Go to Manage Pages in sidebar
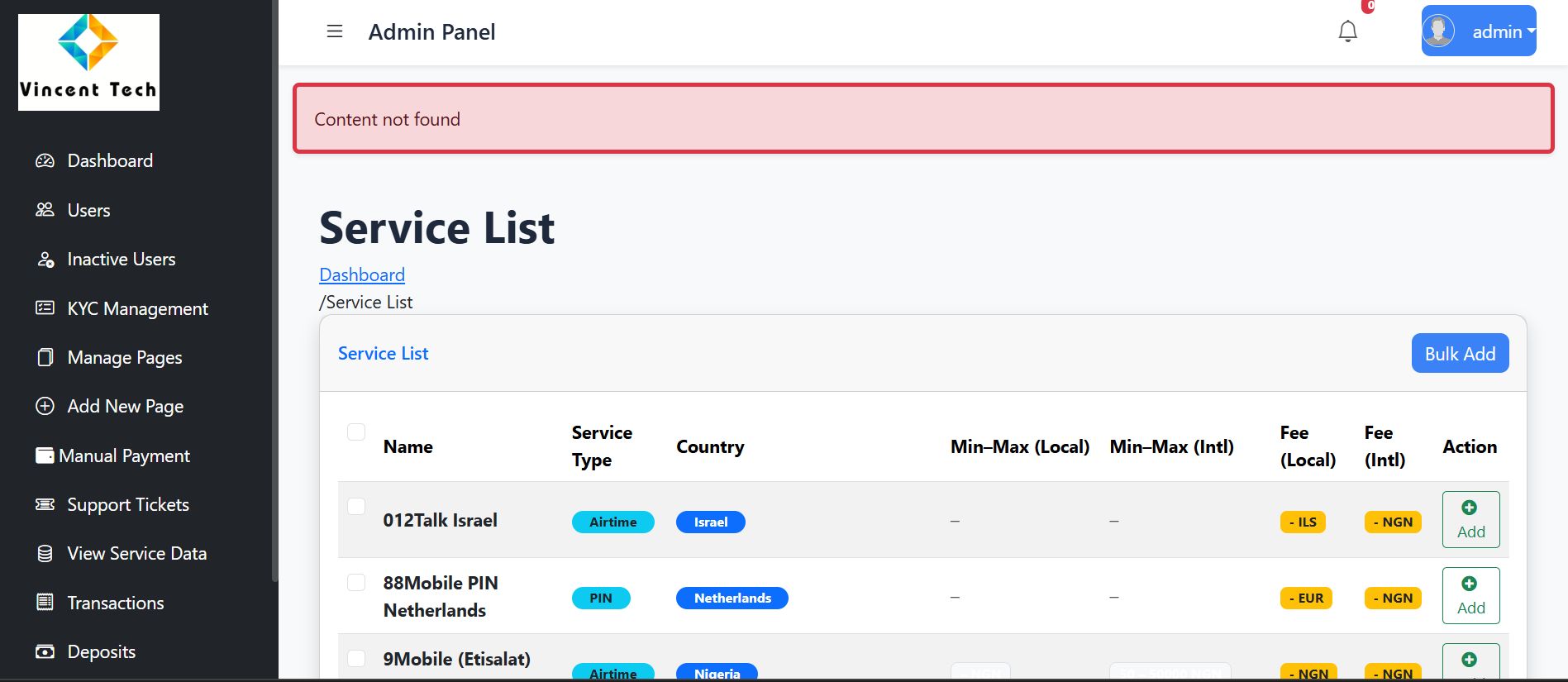1568x682 pixels. [124, 357]
